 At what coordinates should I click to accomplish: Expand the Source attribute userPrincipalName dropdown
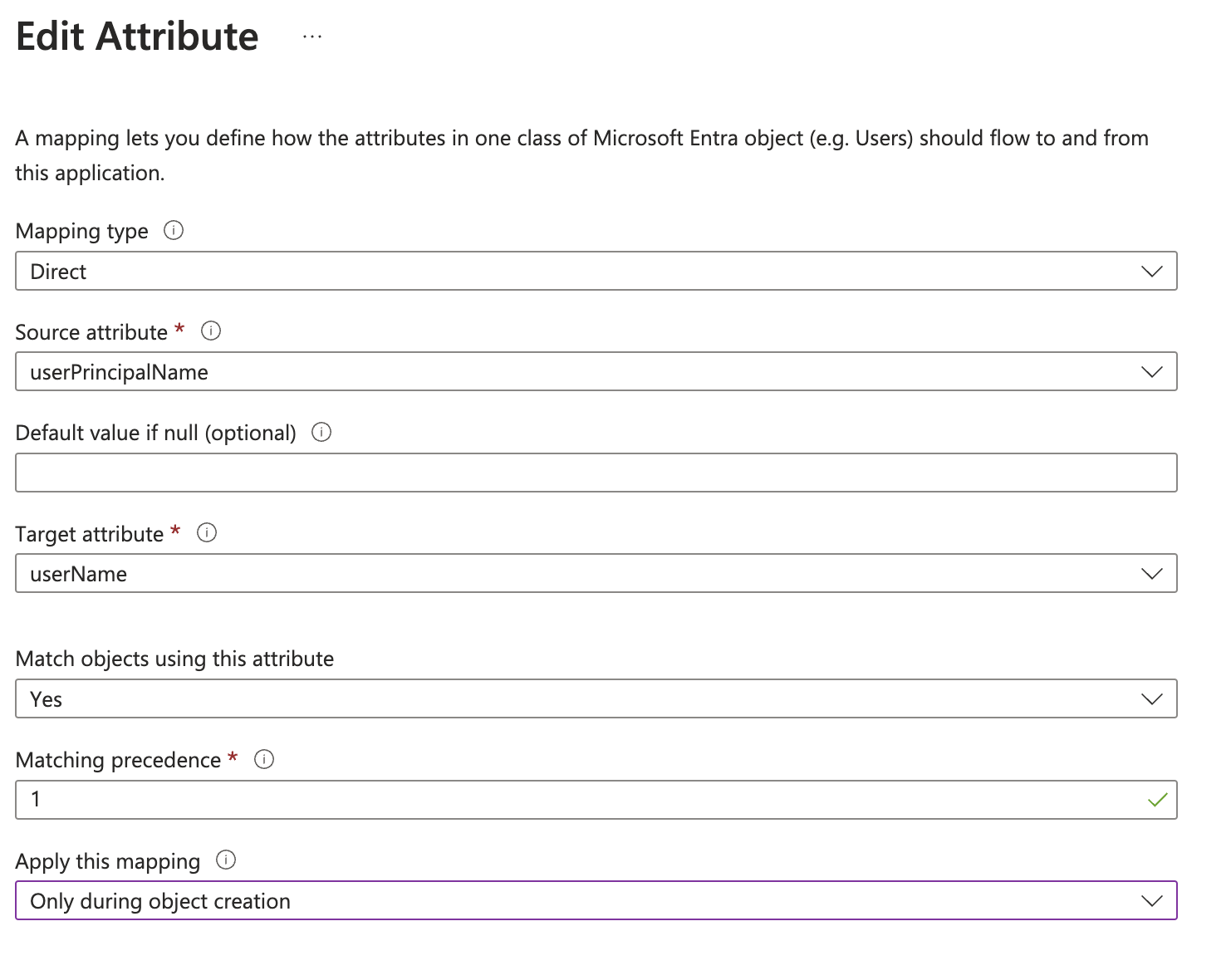[581, 372]
